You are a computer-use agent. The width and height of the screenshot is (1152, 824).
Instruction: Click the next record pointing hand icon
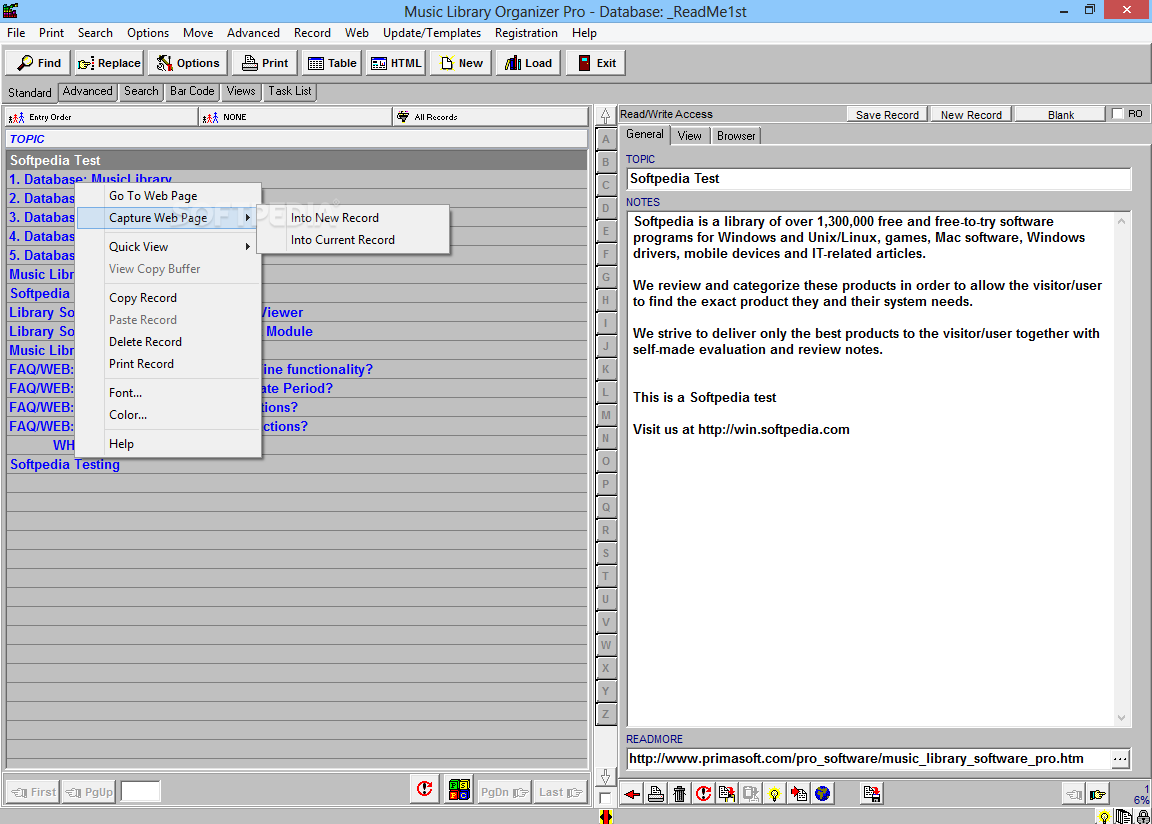[x=1098, y=794]
